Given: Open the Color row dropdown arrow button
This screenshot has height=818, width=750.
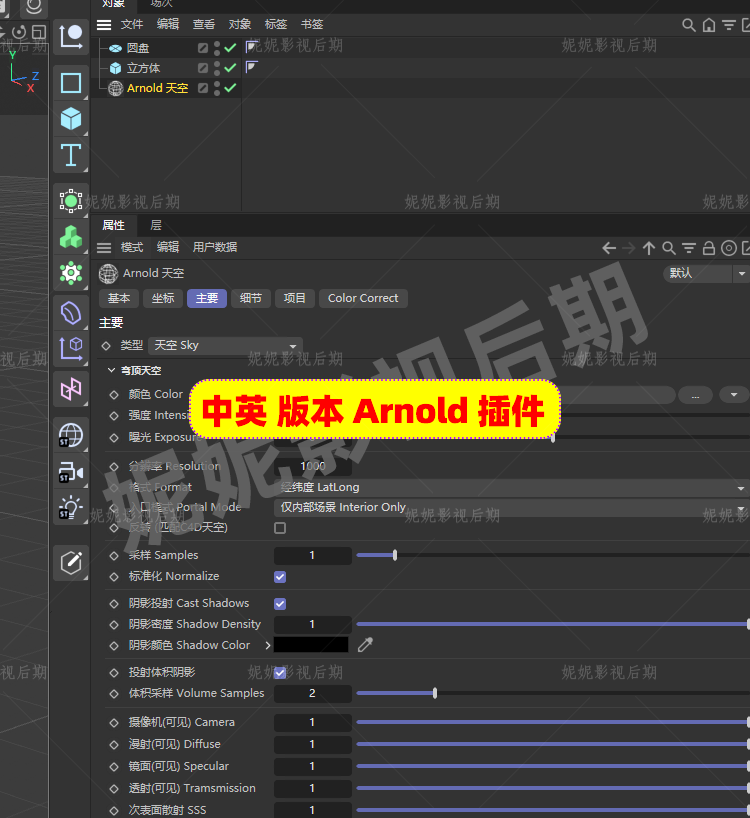Looking at the screenshot, I should point(734,395).
